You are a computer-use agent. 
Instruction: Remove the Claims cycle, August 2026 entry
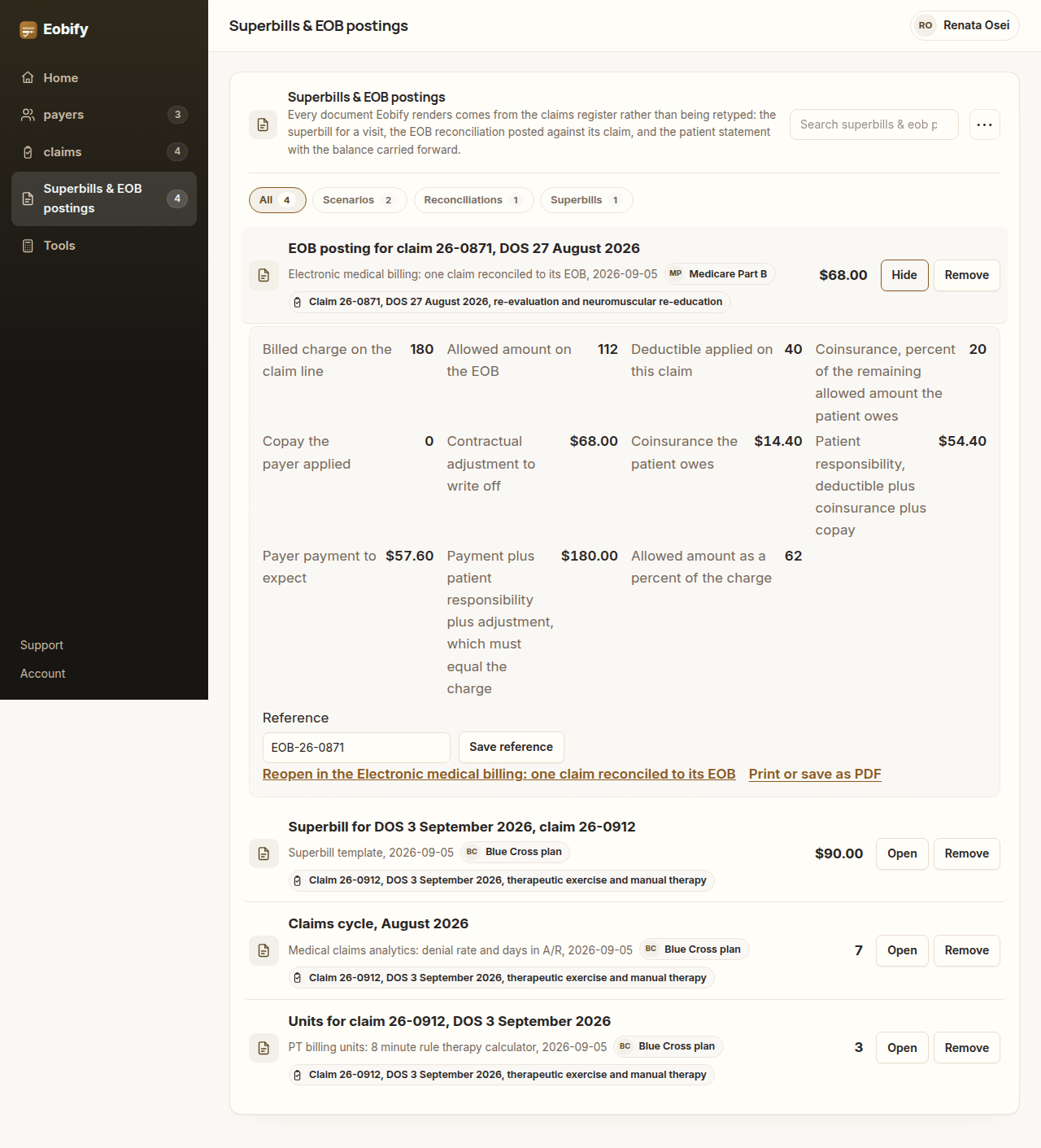click(x=967, y=950)
